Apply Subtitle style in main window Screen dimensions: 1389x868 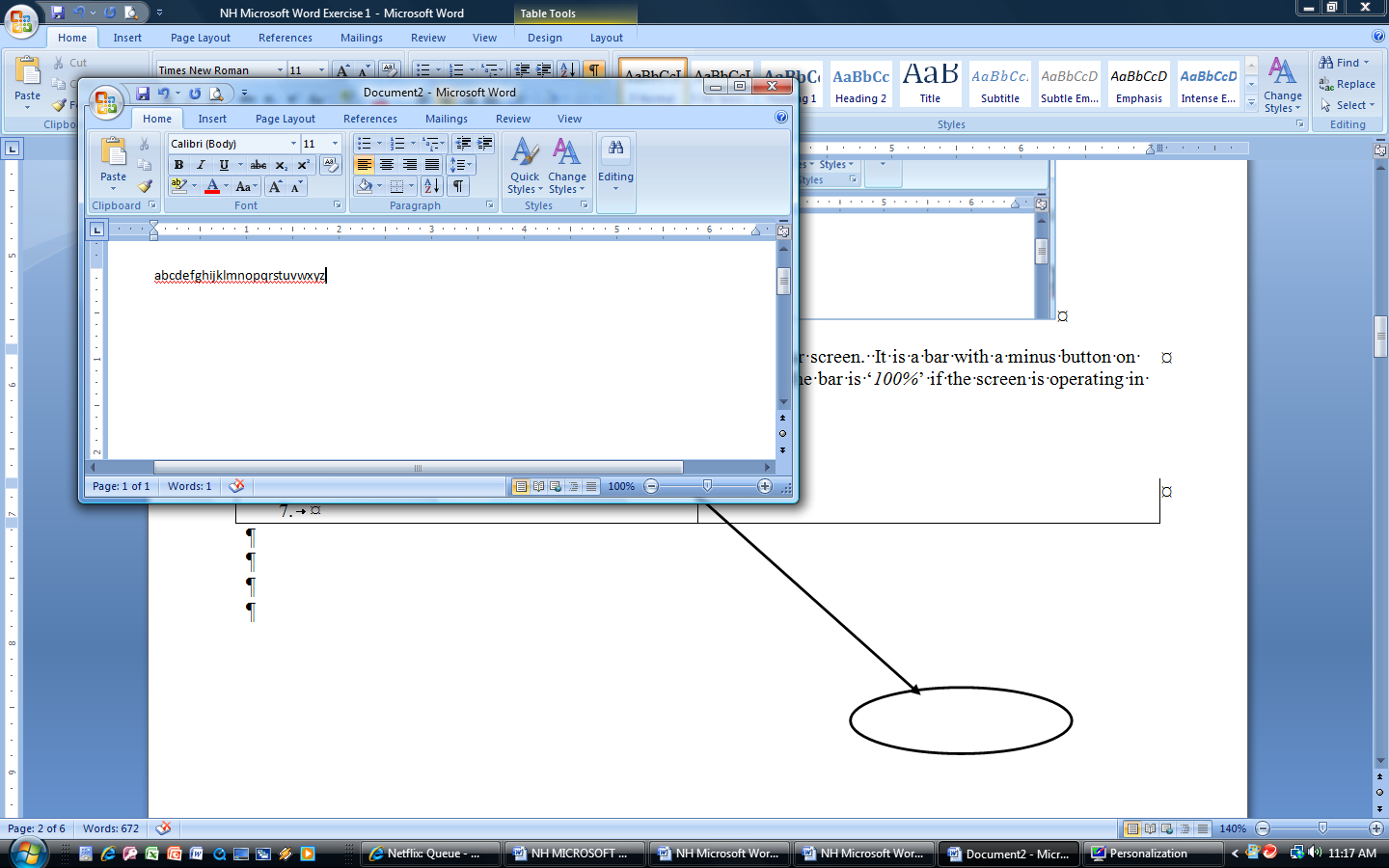tap(1000, 84)
